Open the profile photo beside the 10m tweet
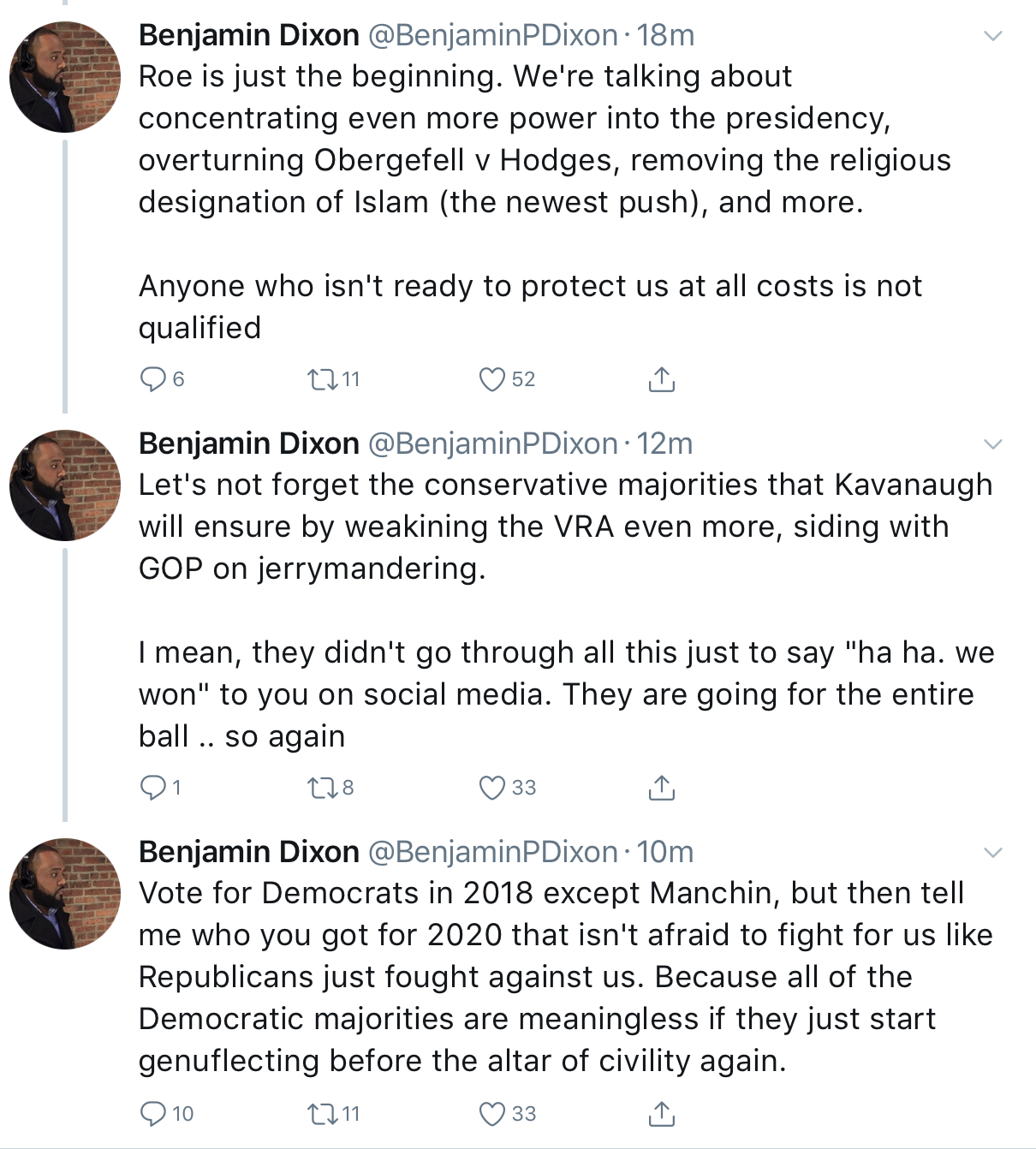 click(65, 894)
